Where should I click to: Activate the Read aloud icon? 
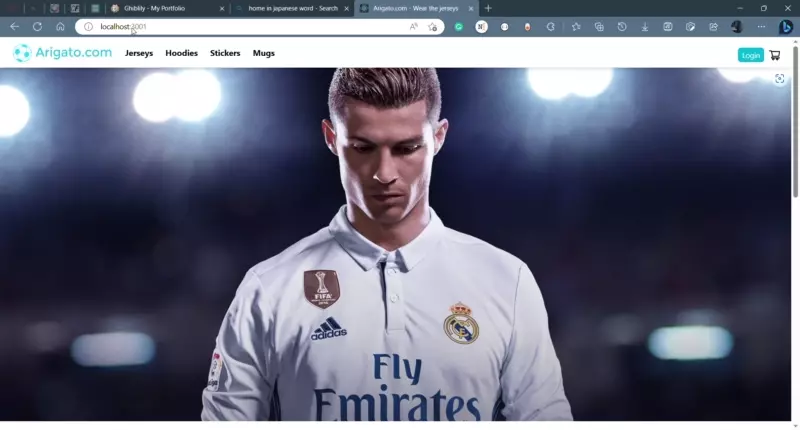413,27
